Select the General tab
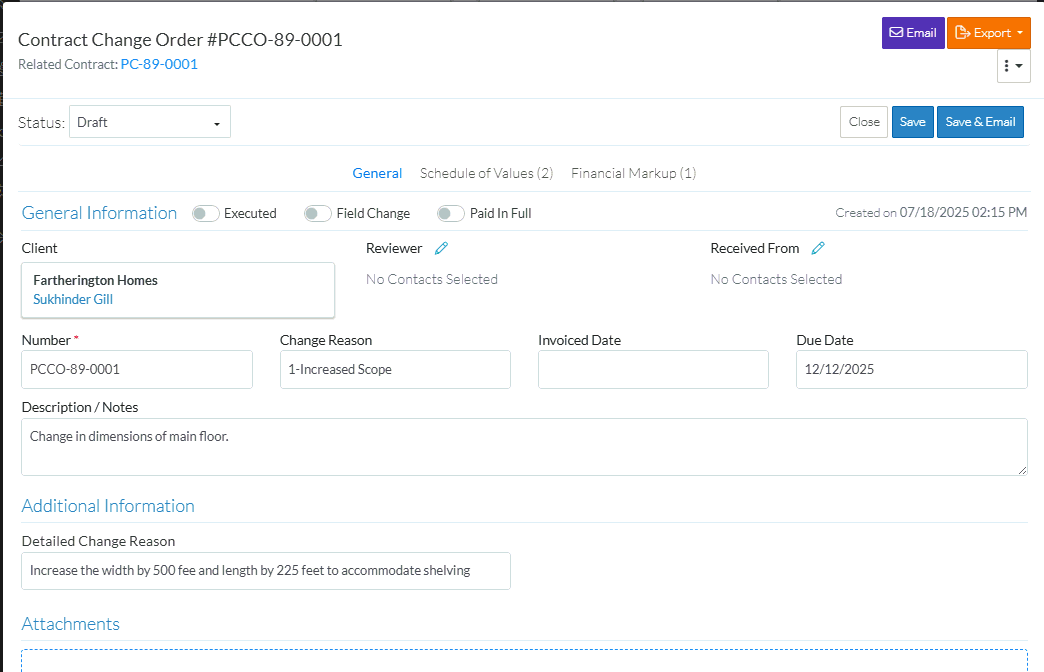 click(x=377, y=173)
